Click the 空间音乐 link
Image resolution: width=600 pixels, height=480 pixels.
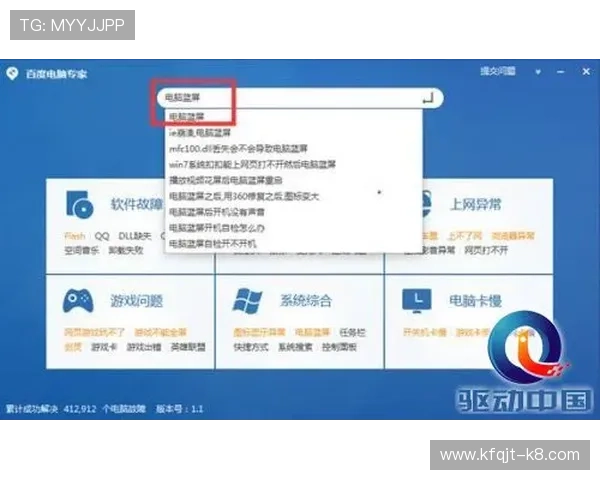pos(82,251)
